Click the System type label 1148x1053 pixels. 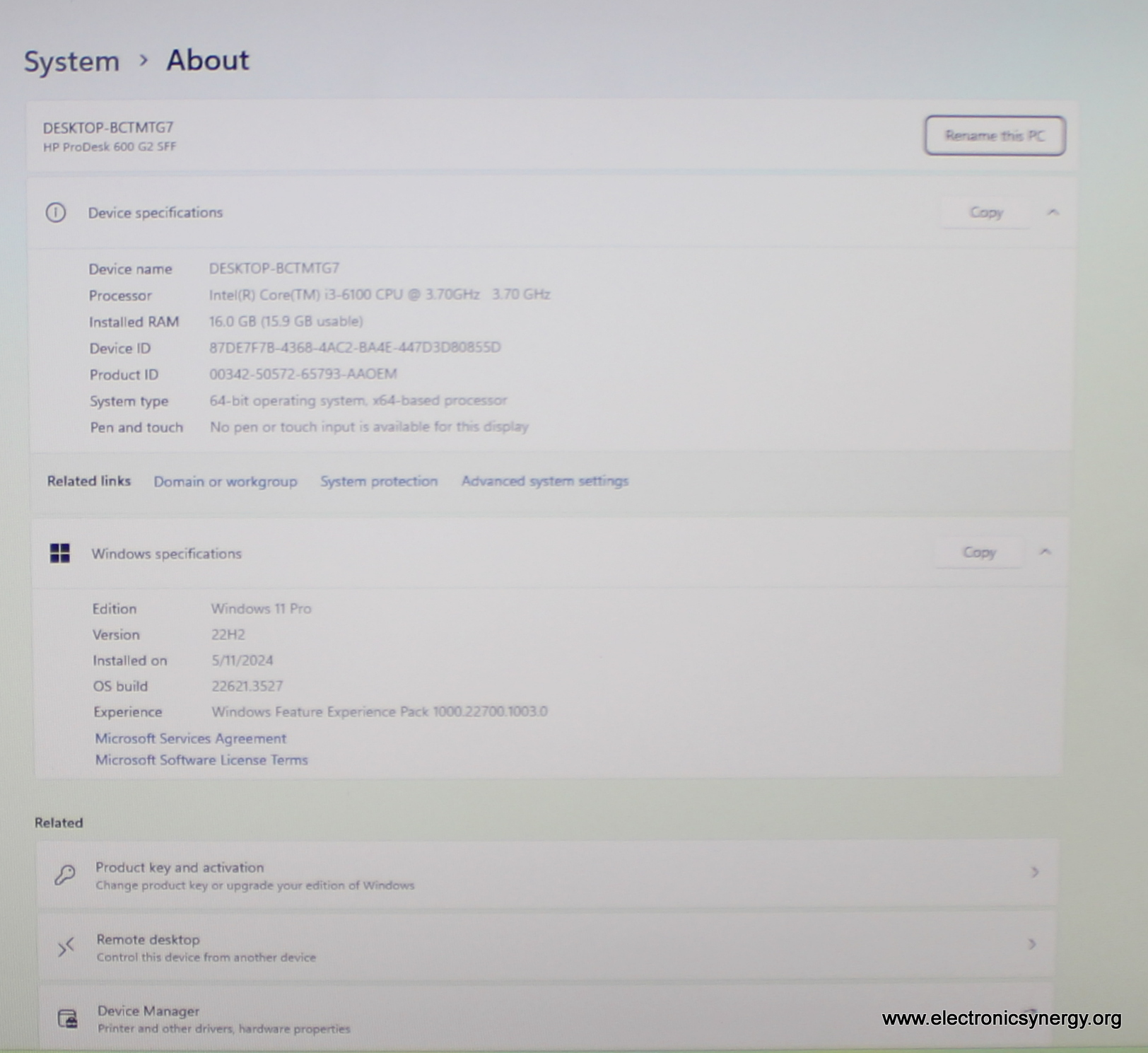[x=129, y=401]
